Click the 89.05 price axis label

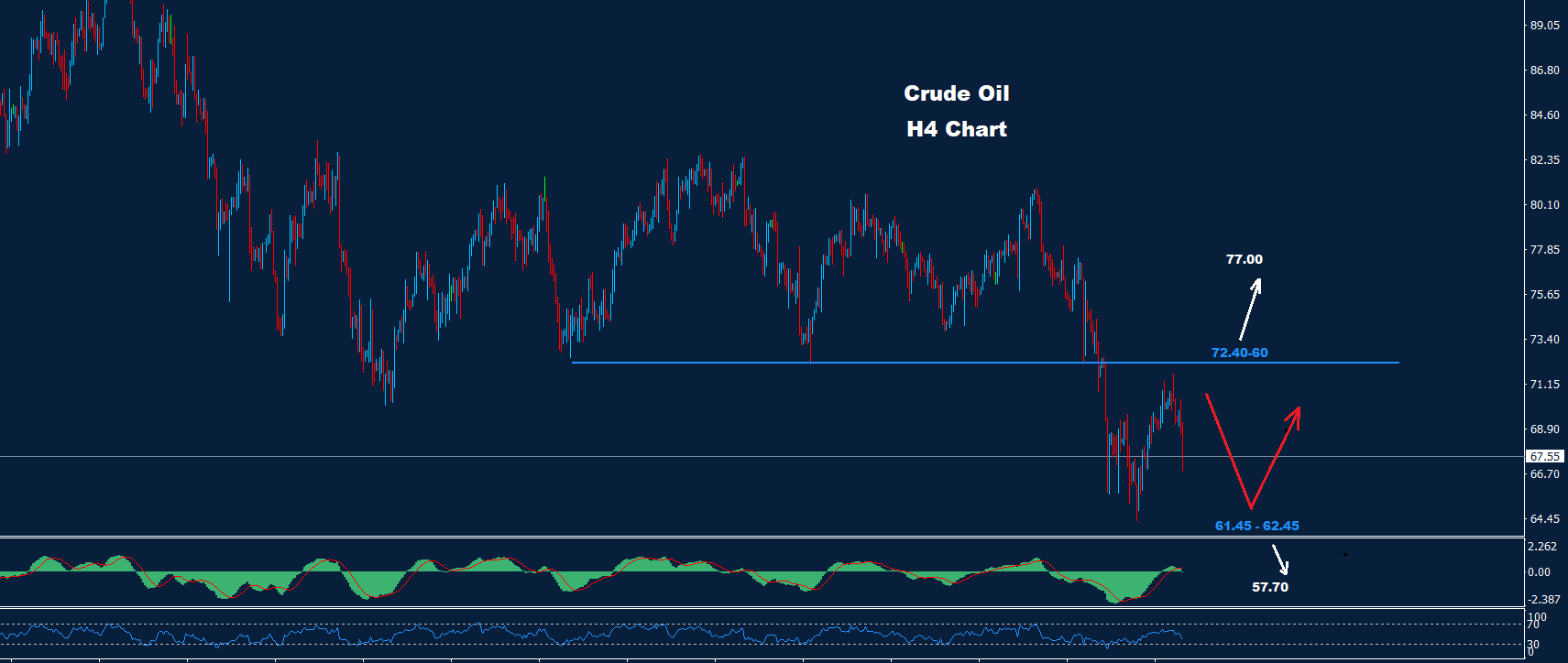tap(1544, 26)
